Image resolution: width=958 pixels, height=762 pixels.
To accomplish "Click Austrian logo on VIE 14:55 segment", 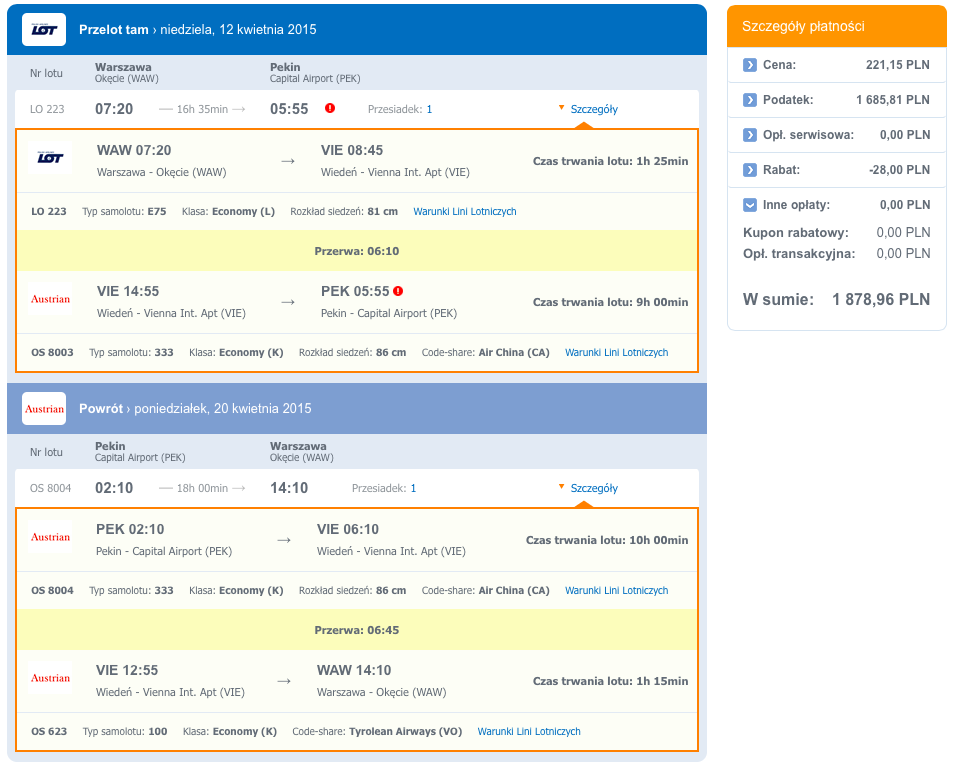I will (x=50, y=299).
